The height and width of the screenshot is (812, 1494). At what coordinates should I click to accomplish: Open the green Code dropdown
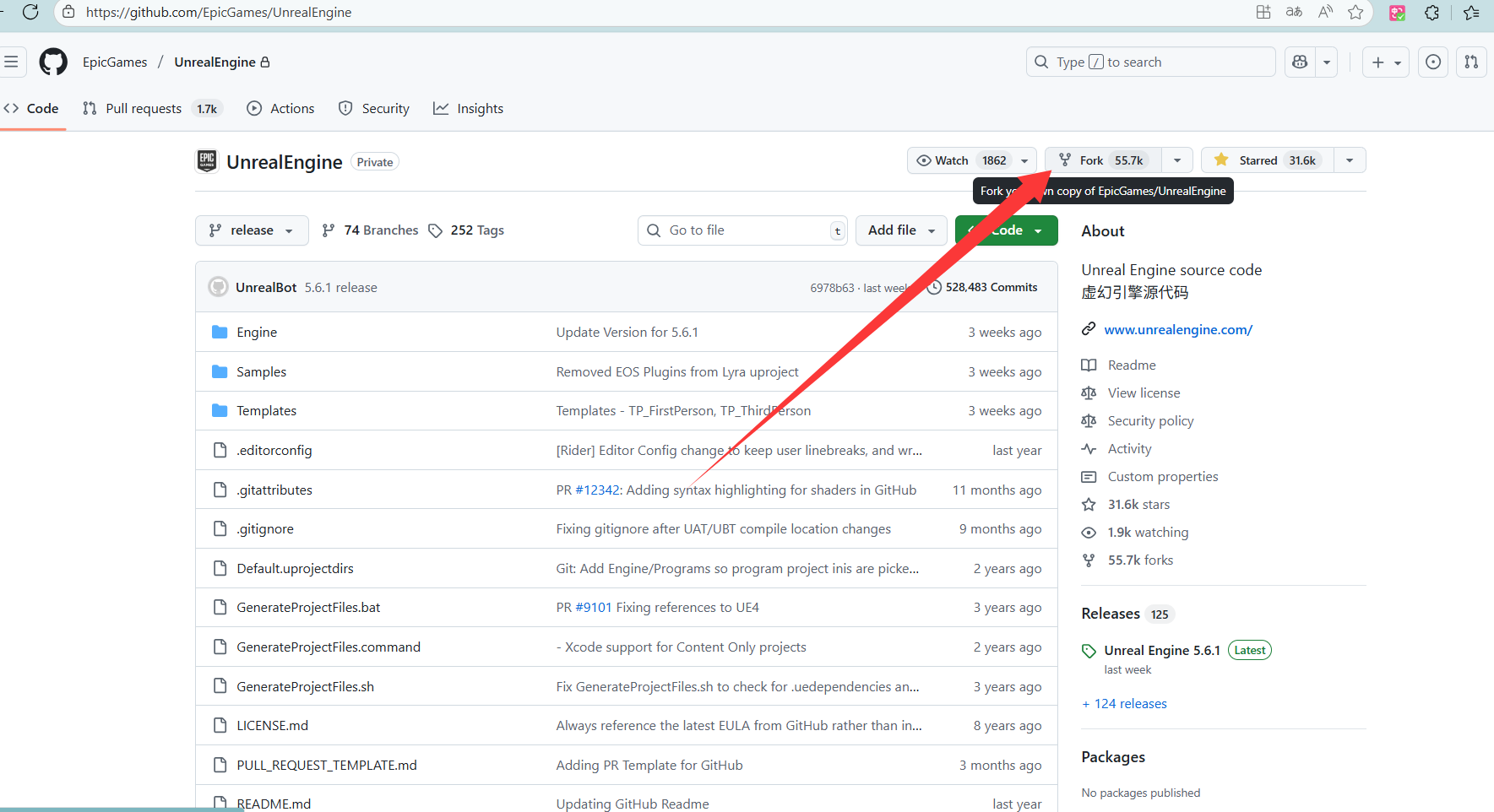pos(1007,230)
